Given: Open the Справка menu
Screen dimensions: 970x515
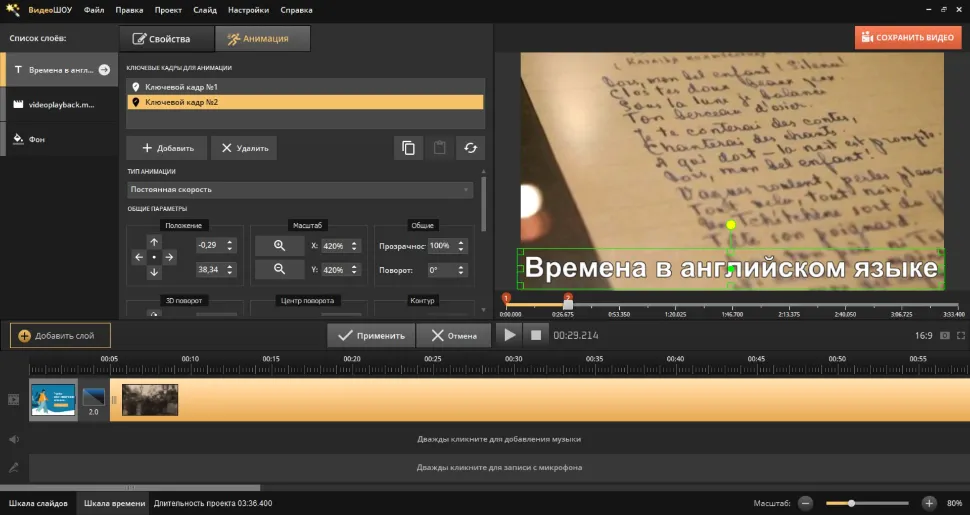Looking at the screenshot, I should [x=296, y=10].
